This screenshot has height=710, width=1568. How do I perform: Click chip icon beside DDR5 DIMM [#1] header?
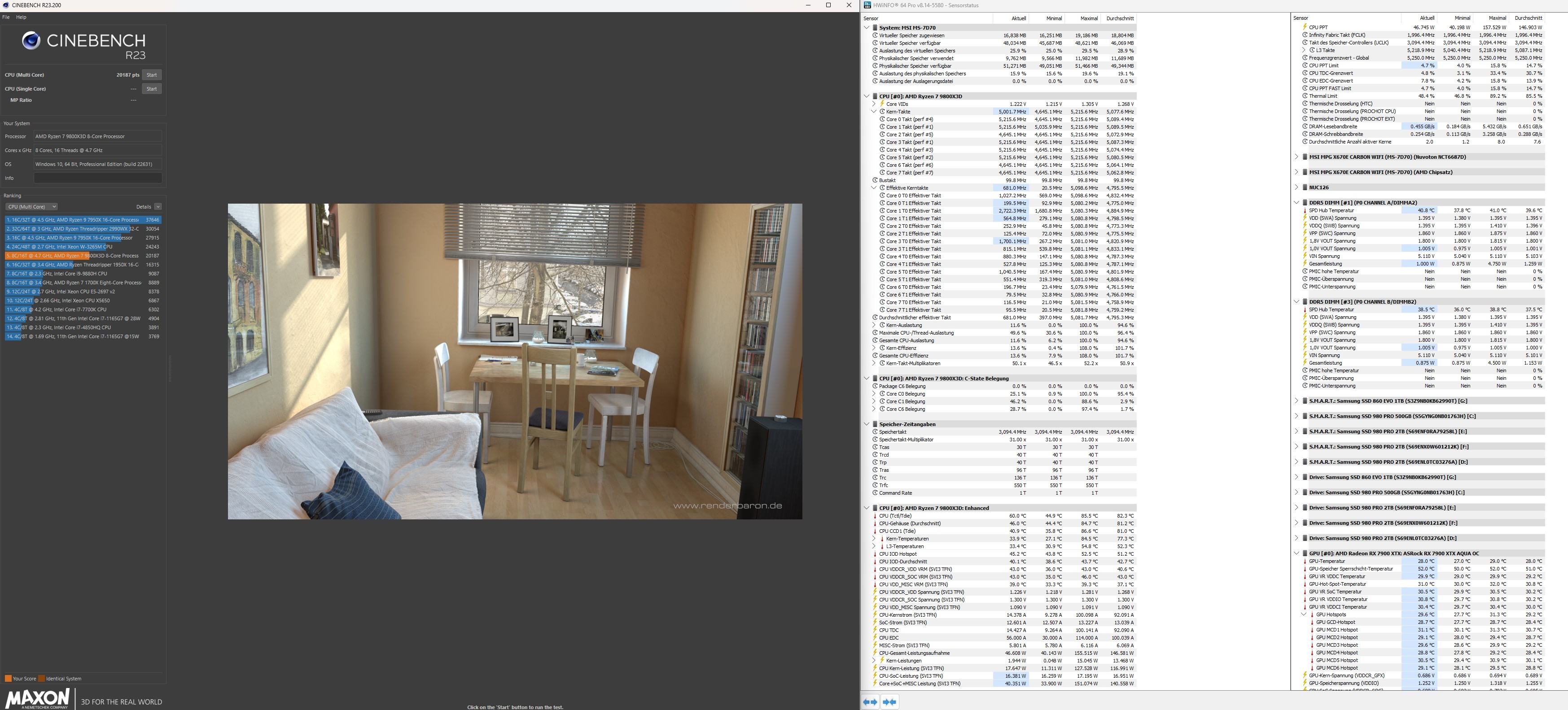coord(1305,203)
